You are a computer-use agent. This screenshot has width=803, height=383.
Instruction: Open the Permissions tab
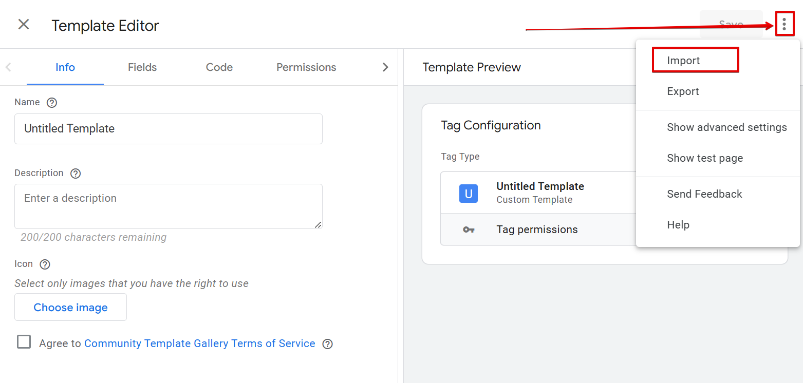306,67
